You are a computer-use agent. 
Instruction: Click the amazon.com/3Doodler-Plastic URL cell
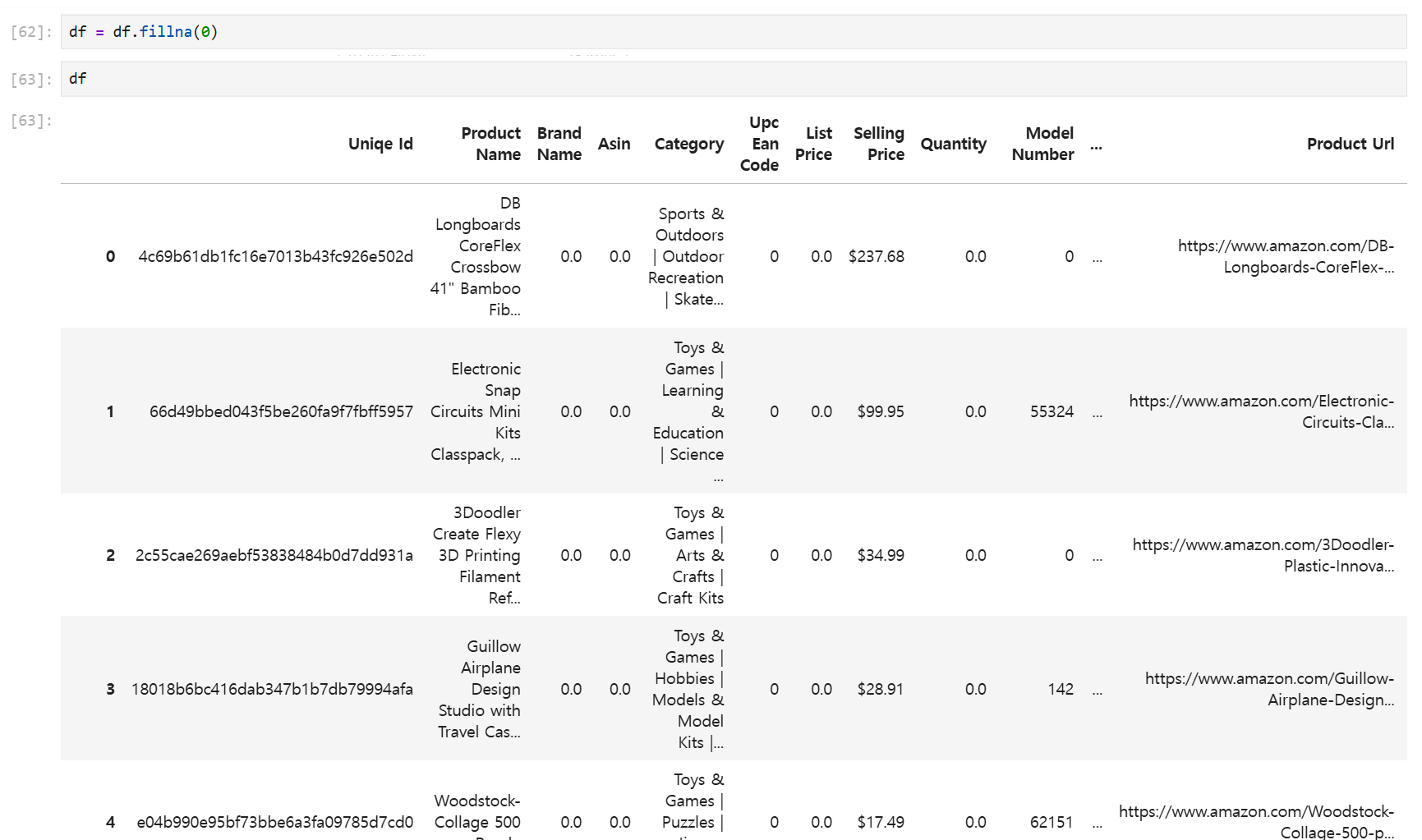coord(1263,555)
